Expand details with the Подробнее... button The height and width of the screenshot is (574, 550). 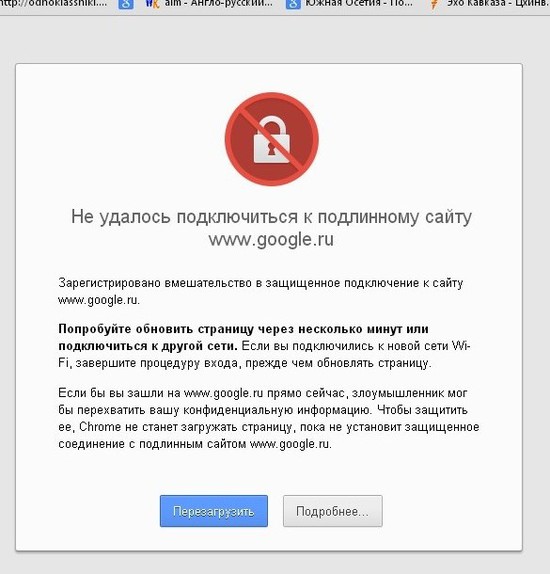pos(332,511)
